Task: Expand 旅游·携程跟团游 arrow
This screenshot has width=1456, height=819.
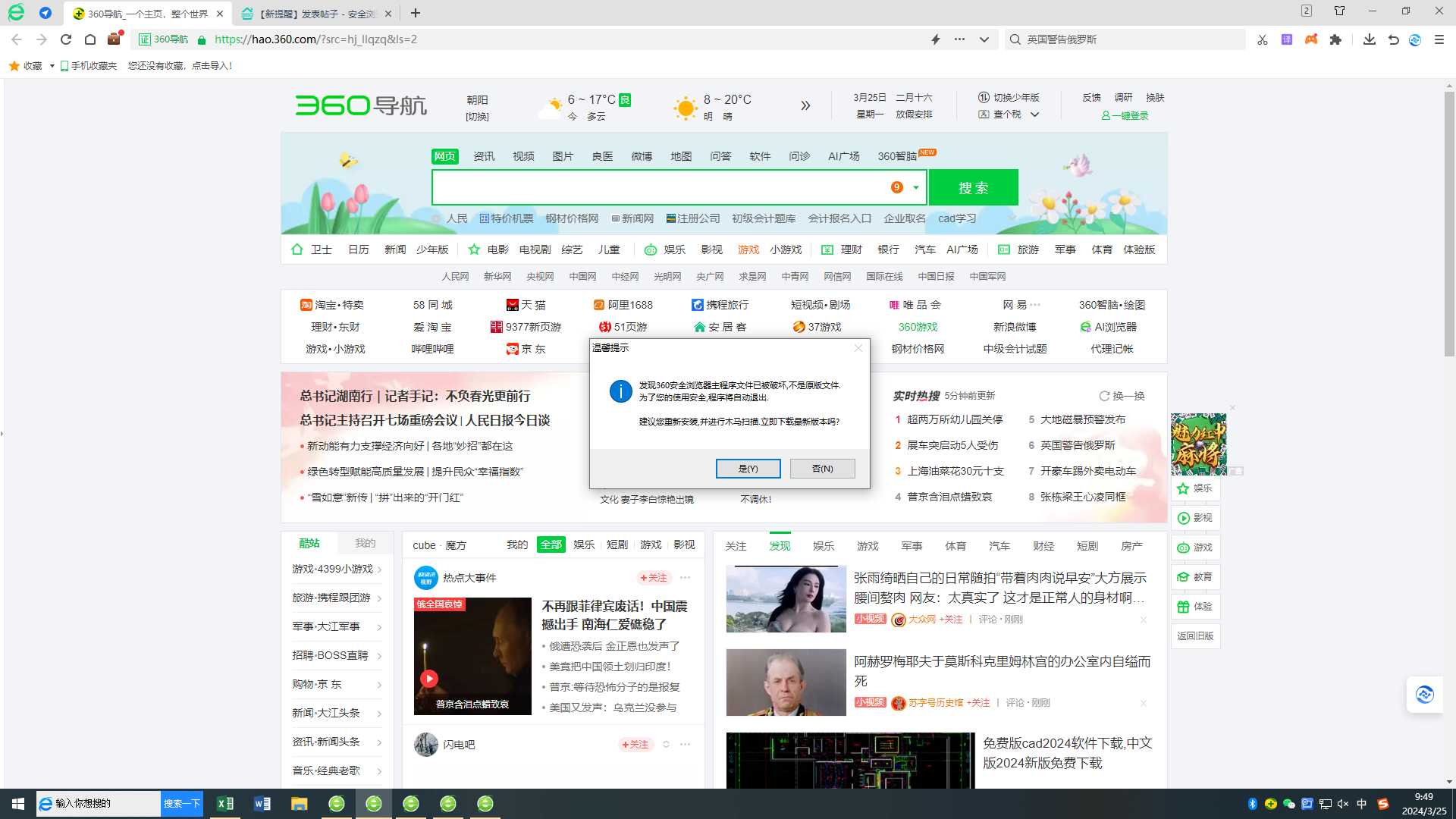Action: click(x=379, y=598)
